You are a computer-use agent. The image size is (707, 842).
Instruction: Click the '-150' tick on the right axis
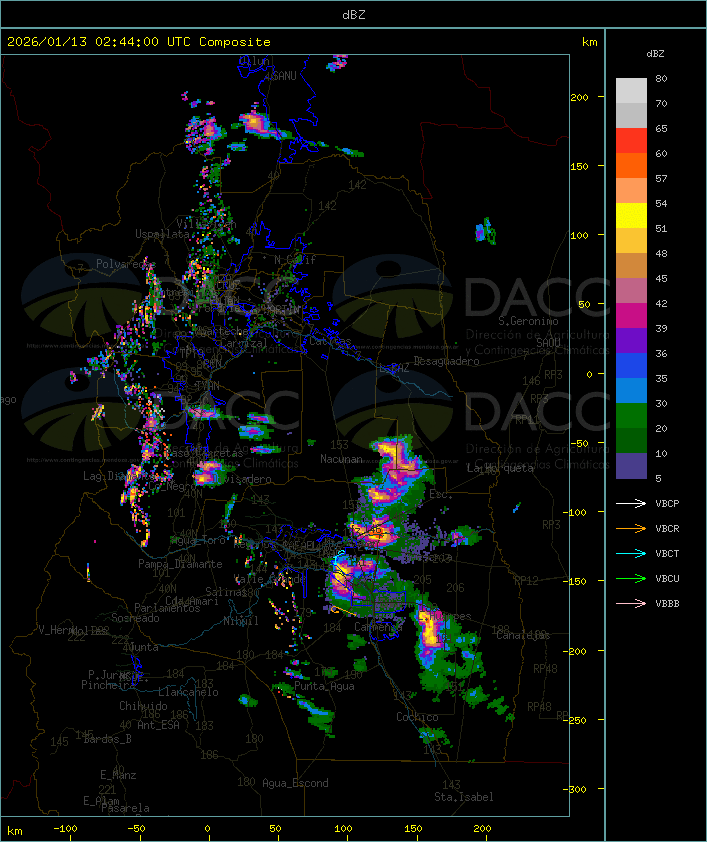tap(575, 581)
